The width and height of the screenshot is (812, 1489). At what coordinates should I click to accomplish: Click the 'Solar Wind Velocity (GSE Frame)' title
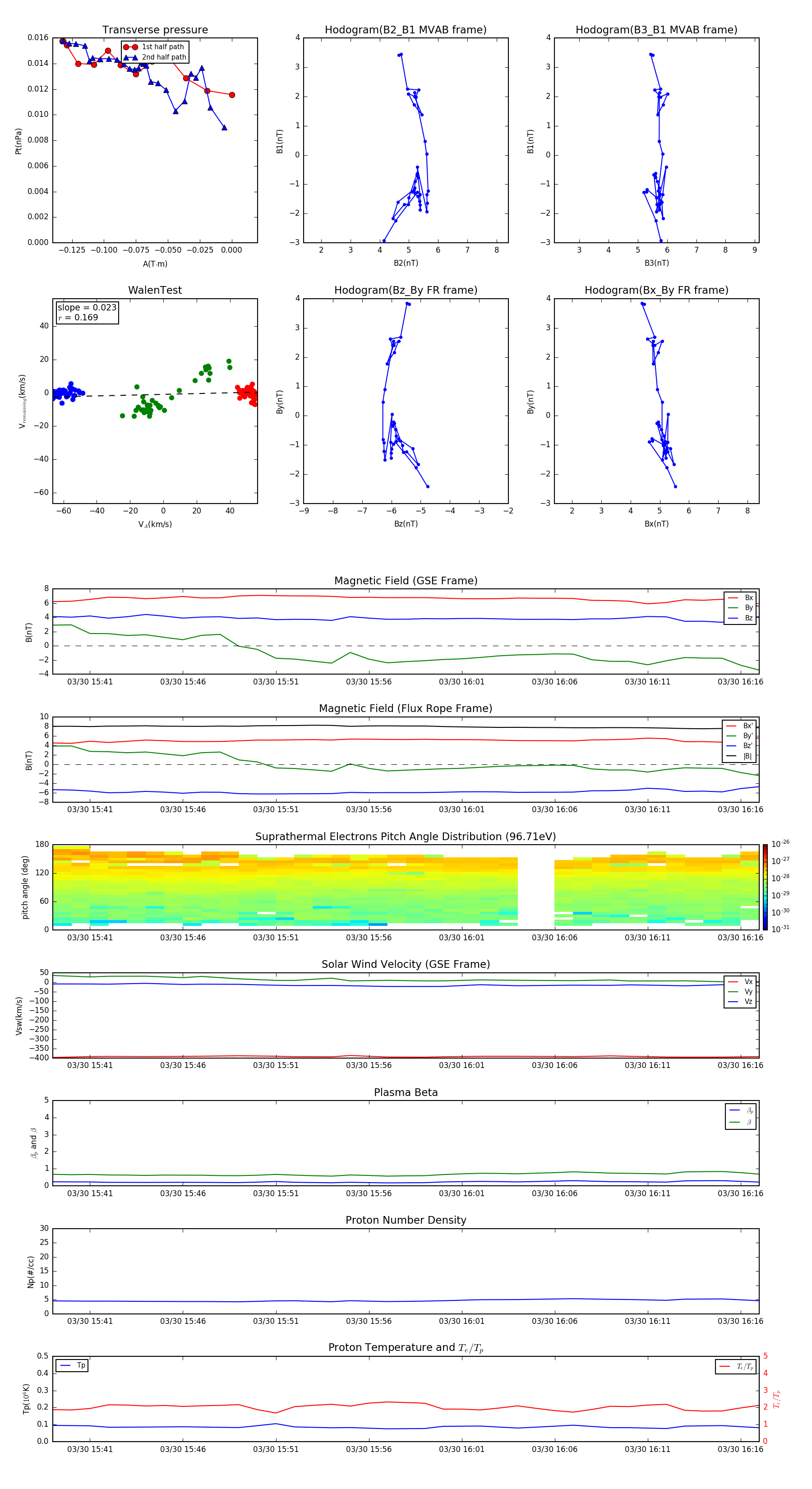tap(406, 965)
